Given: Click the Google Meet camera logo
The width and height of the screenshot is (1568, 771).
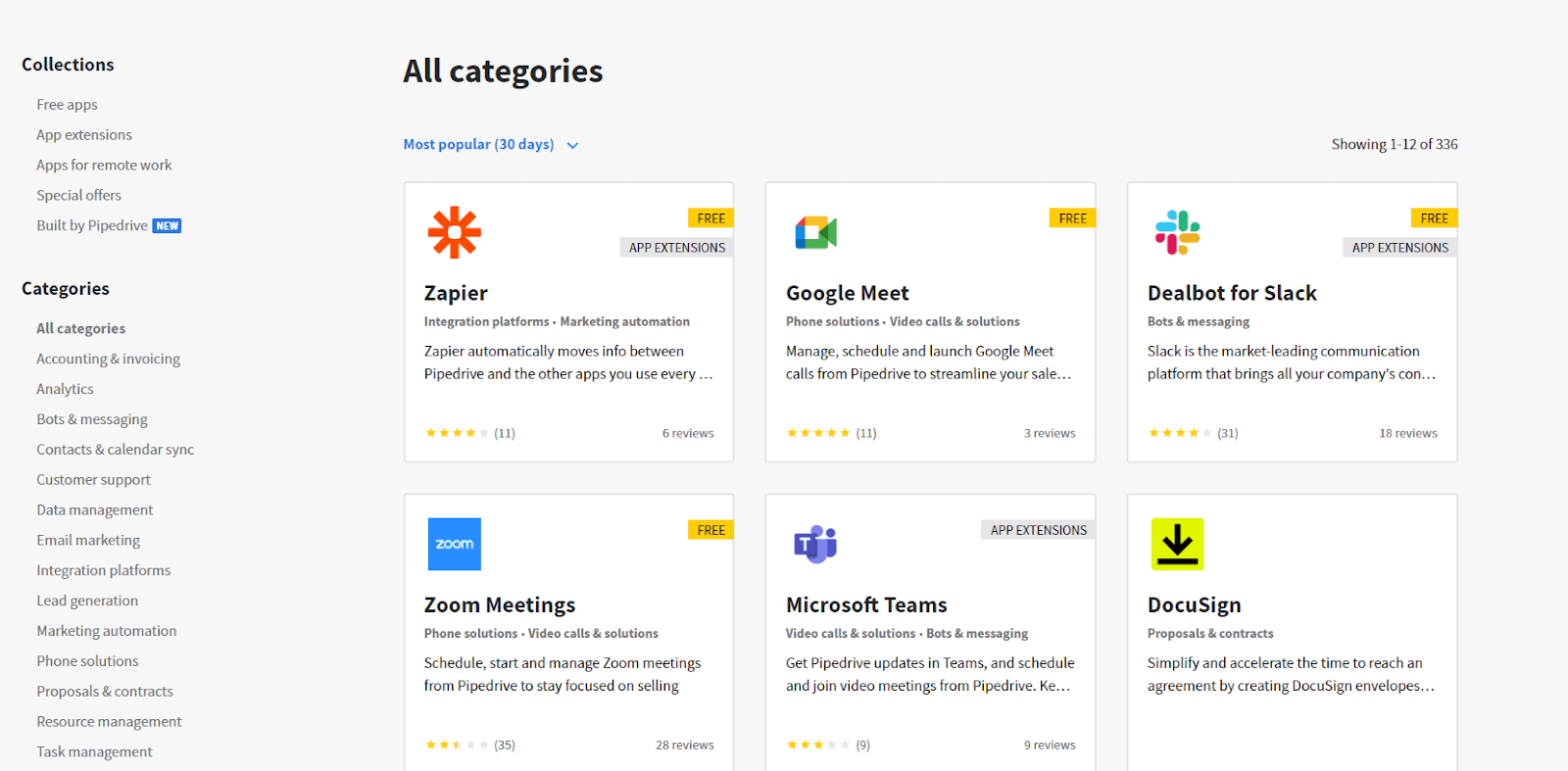Looking at the screenshot, I should pos(815,232).
